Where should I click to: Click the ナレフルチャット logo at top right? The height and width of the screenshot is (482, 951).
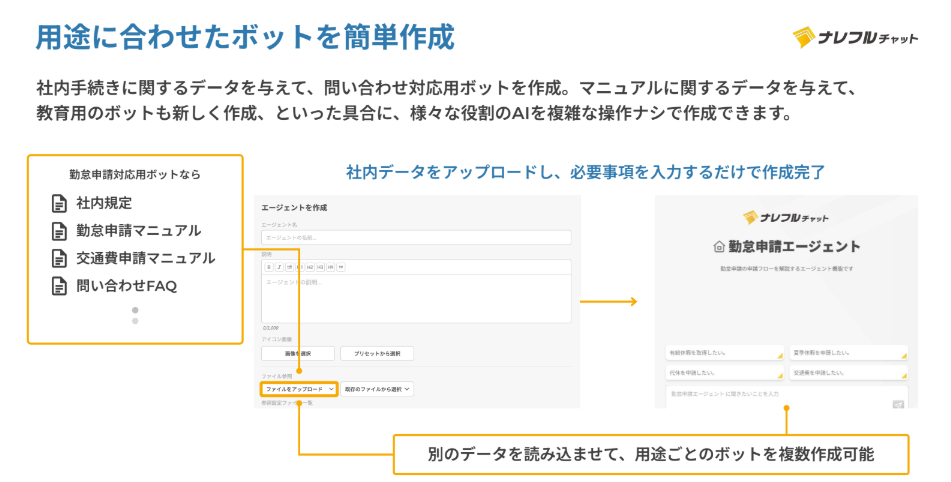coord(855,38)
